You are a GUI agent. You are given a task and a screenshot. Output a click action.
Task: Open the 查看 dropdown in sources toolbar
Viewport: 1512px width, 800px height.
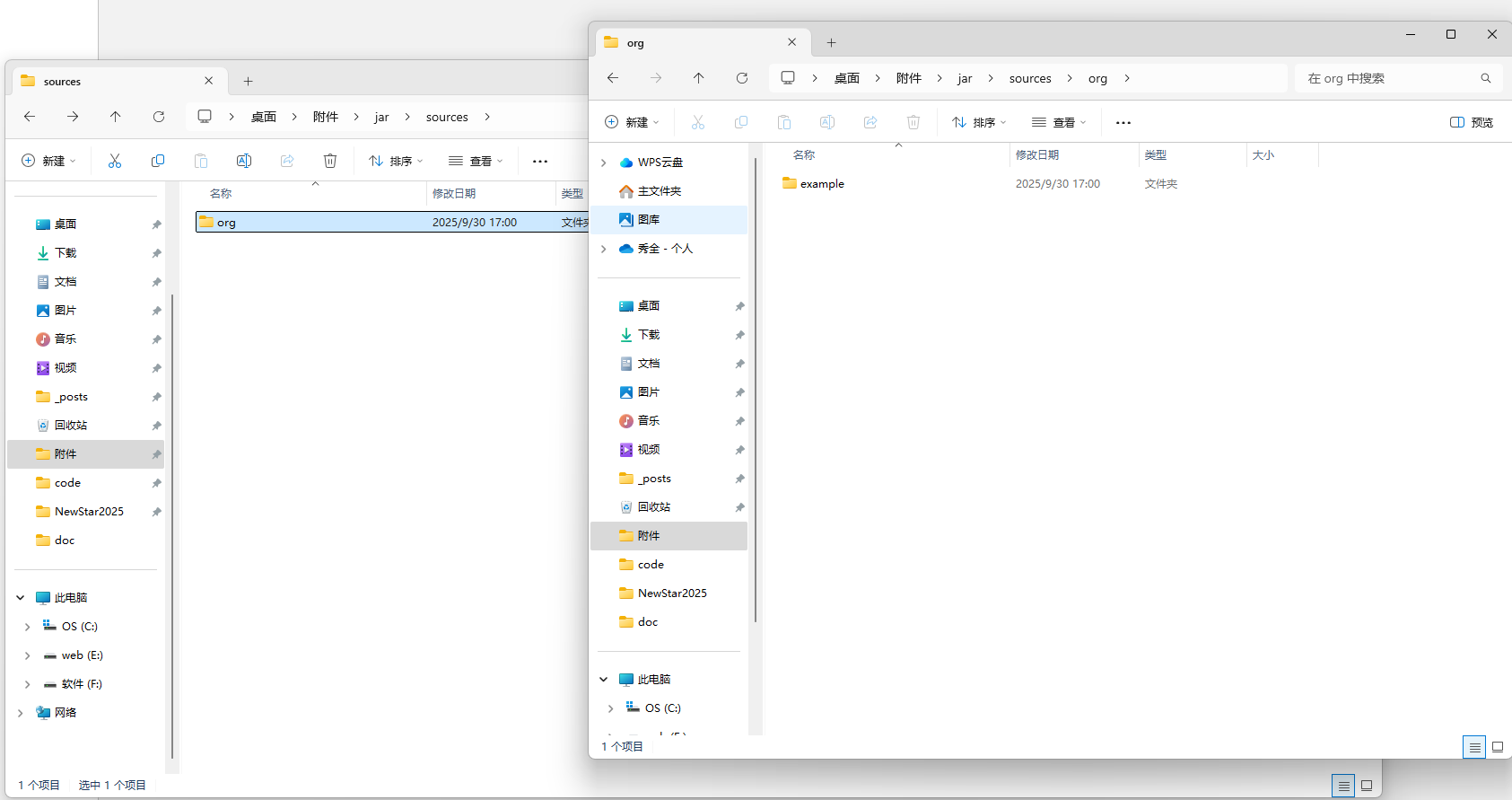pyautogui.click(x=476, y=161)
